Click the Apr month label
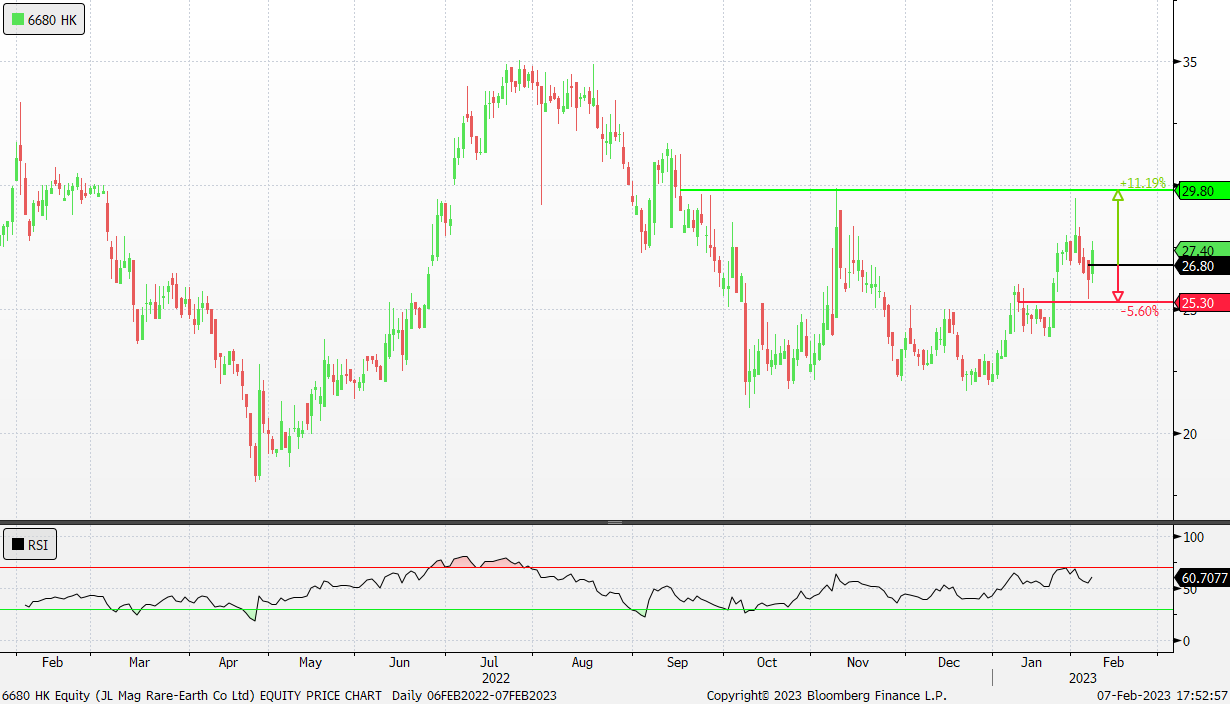Viewport: 1230px width, 704px height. tap(228, 662)
